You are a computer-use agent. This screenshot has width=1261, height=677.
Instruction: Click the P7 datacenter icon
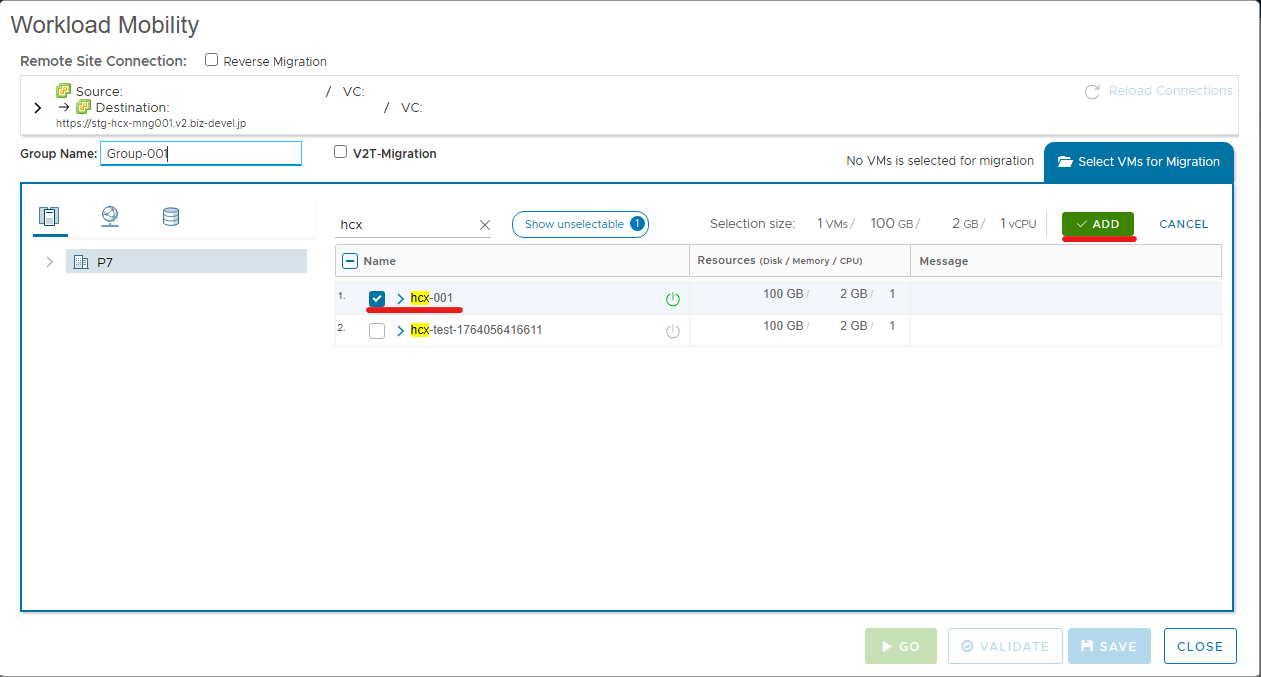81,262
